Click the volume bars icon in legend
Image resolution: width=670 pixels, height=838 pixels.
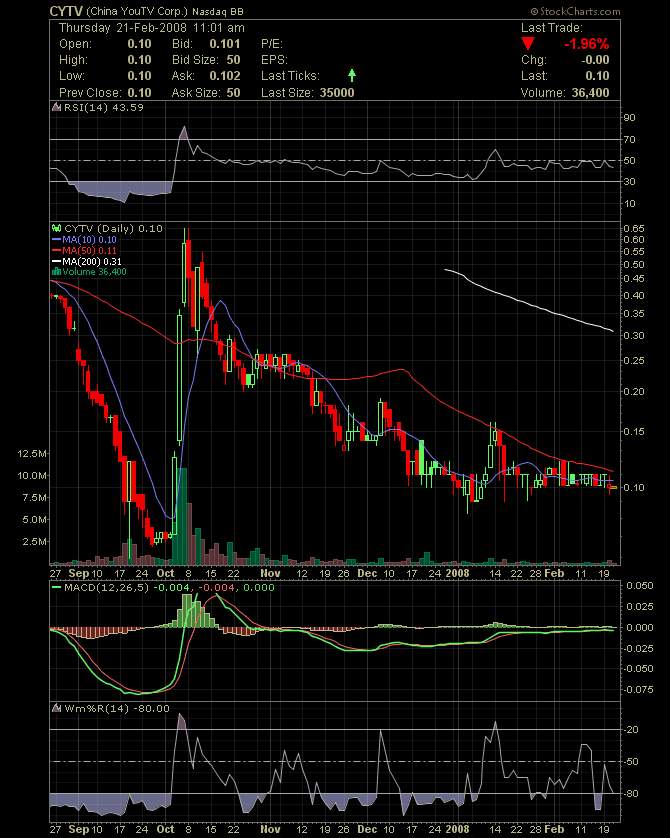click(x=56, y=271)
